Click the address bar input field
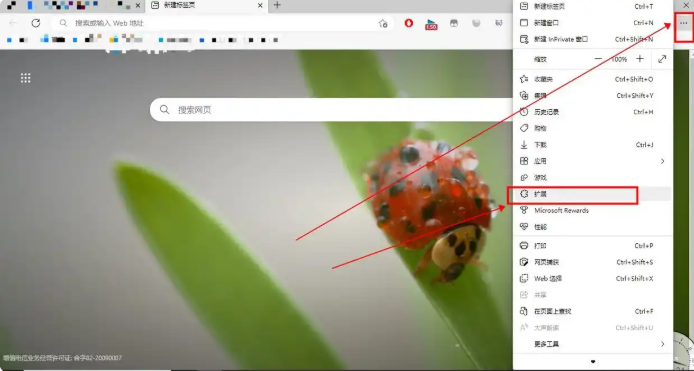694x371 pixels. click(221, 23)
